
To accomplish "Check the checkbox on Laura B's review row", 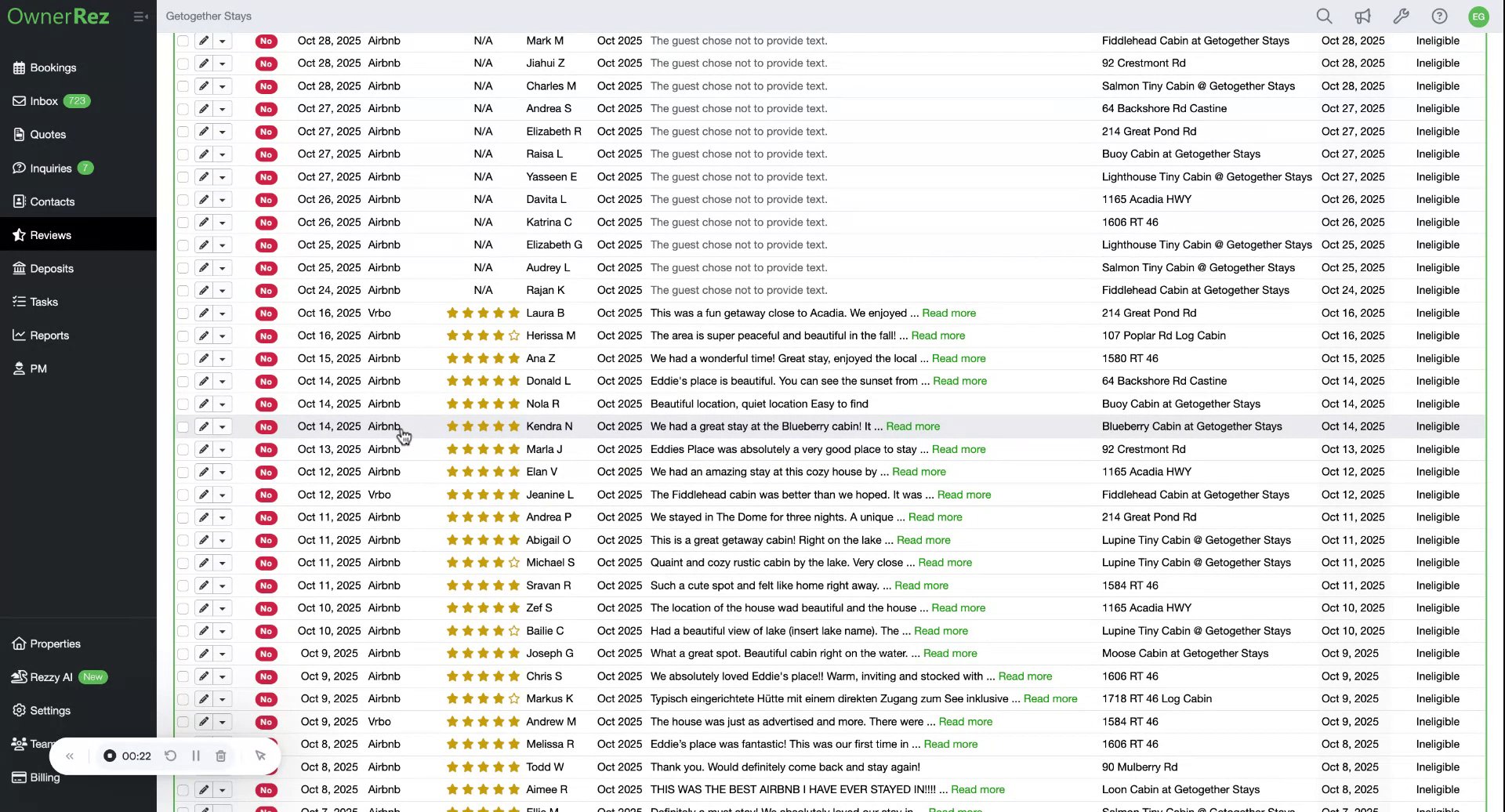I will (183, 313).
